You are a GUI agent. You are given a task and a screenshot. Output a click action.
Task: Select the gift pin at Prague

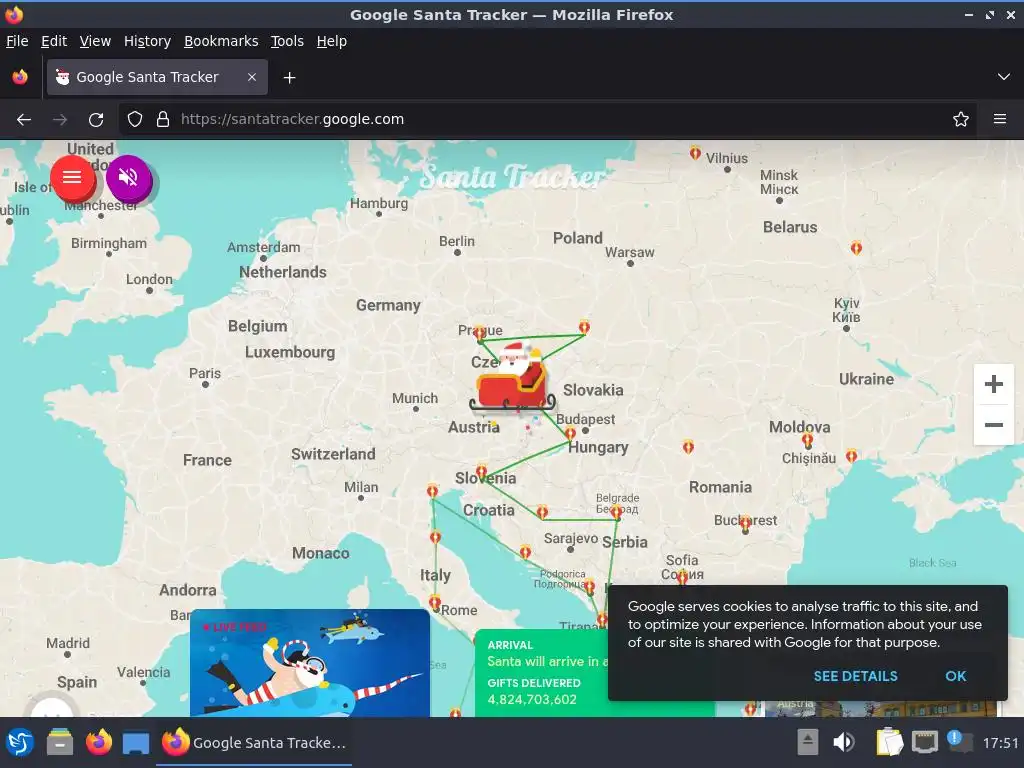pyautogui.click(x=480, y=333)
